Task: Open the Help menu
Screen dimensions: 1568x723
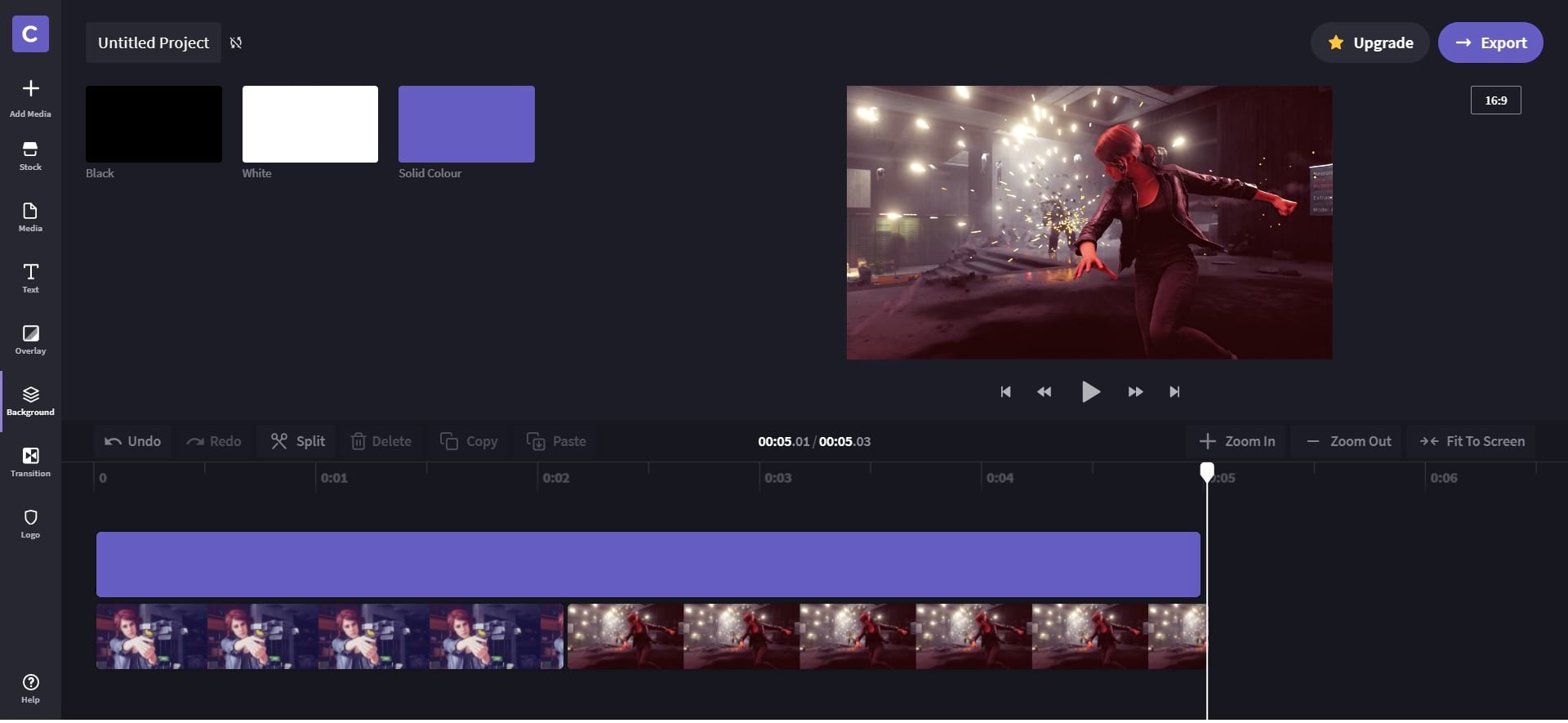Action: click(30, 690)
